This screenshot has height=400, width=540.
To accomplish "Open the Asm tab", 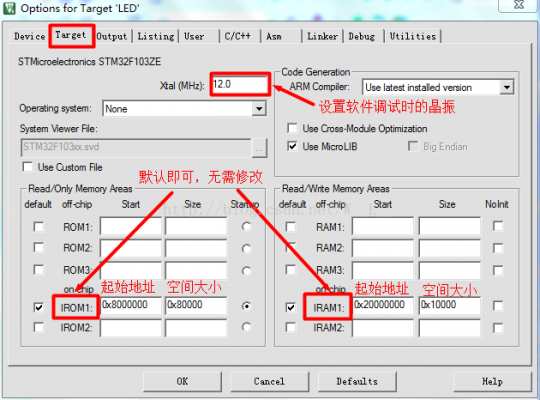I will (274, 36).
